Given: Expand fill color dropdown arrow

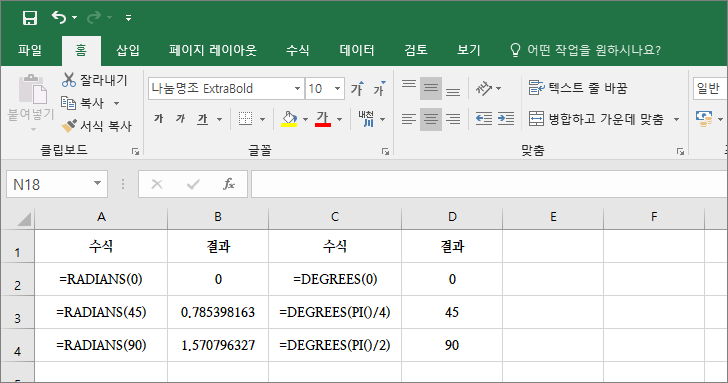Looking at the screenshot, I should (305, 119).
